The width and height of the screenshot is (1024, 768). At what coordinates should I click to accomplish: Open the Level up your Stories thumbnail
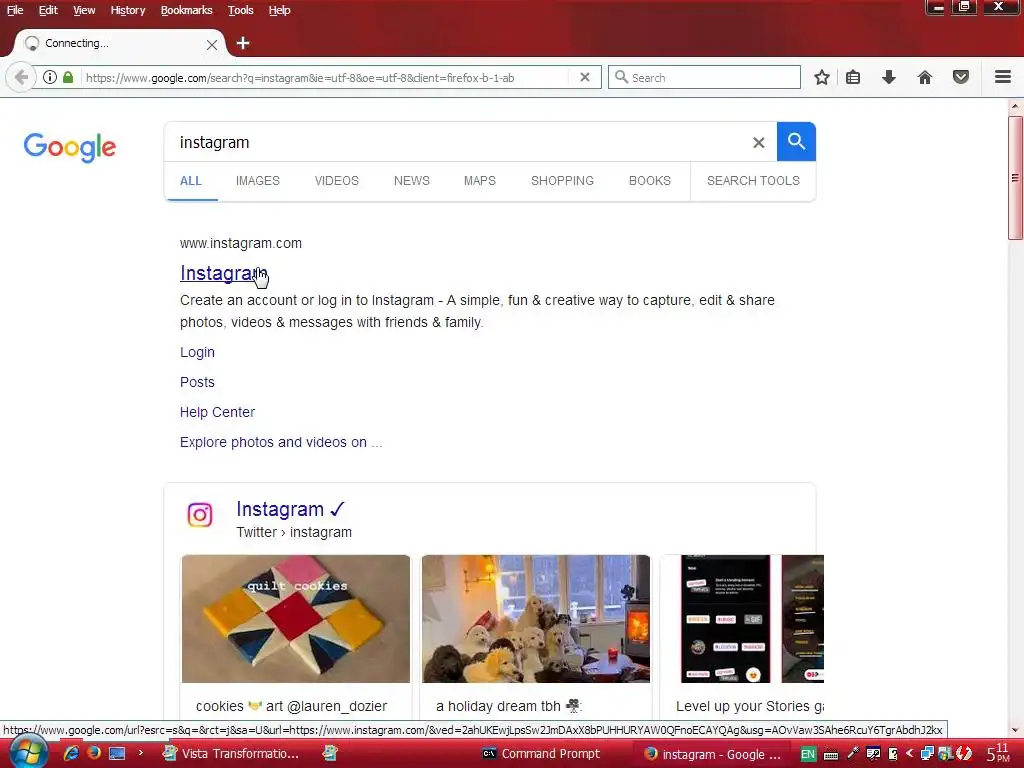point(743,618)
